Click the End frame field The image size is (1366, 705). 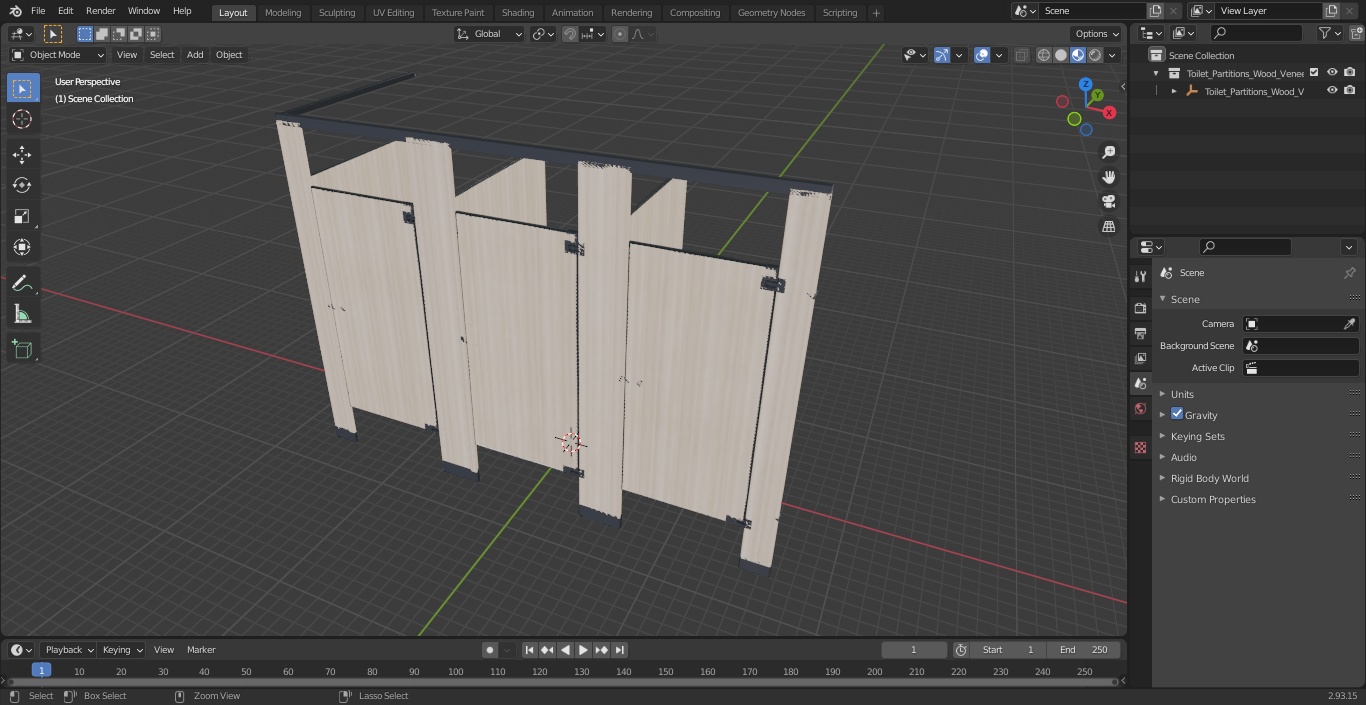pos(1084,650)
